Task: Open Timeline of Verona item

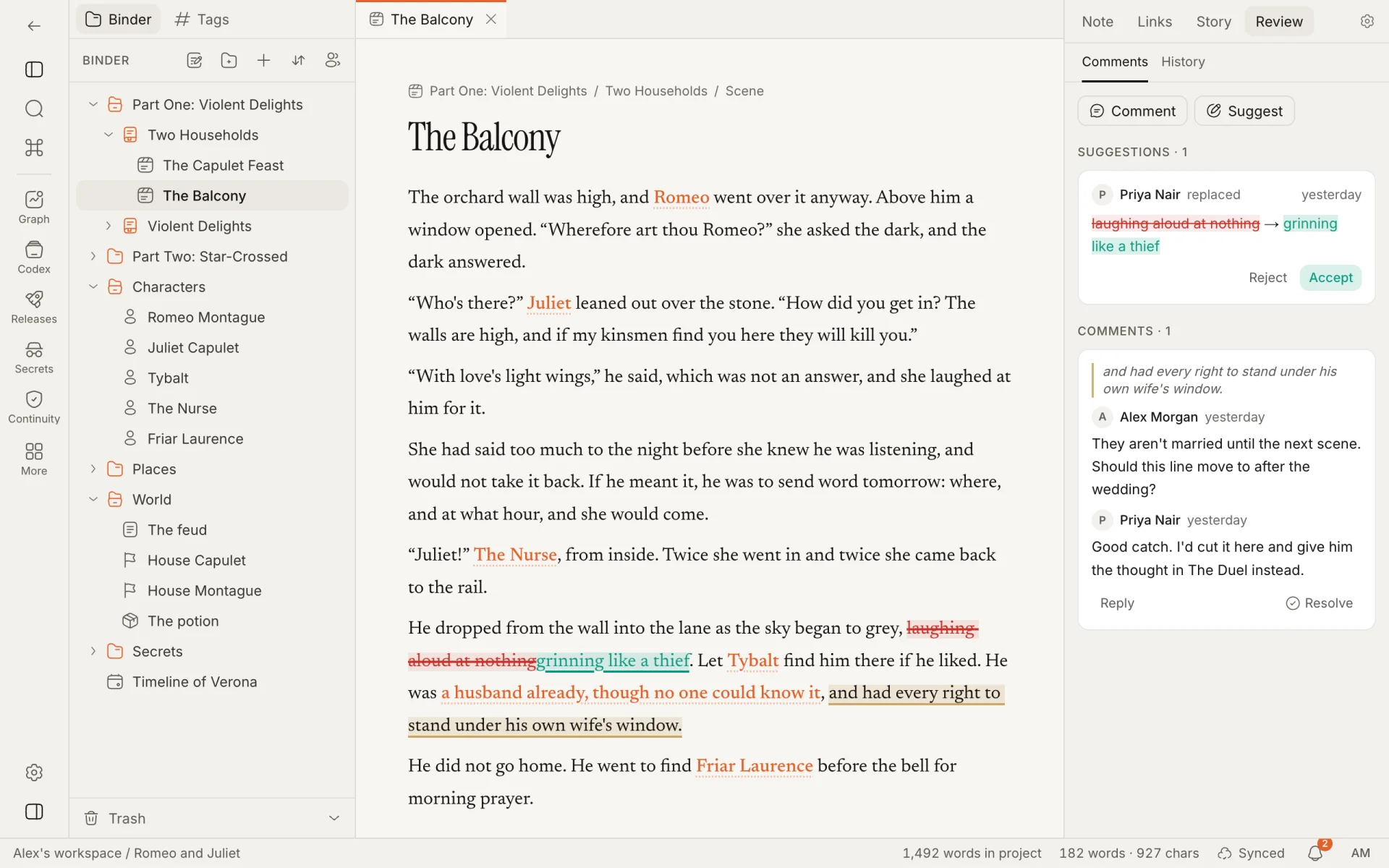Action: click(x=212, y=681)
